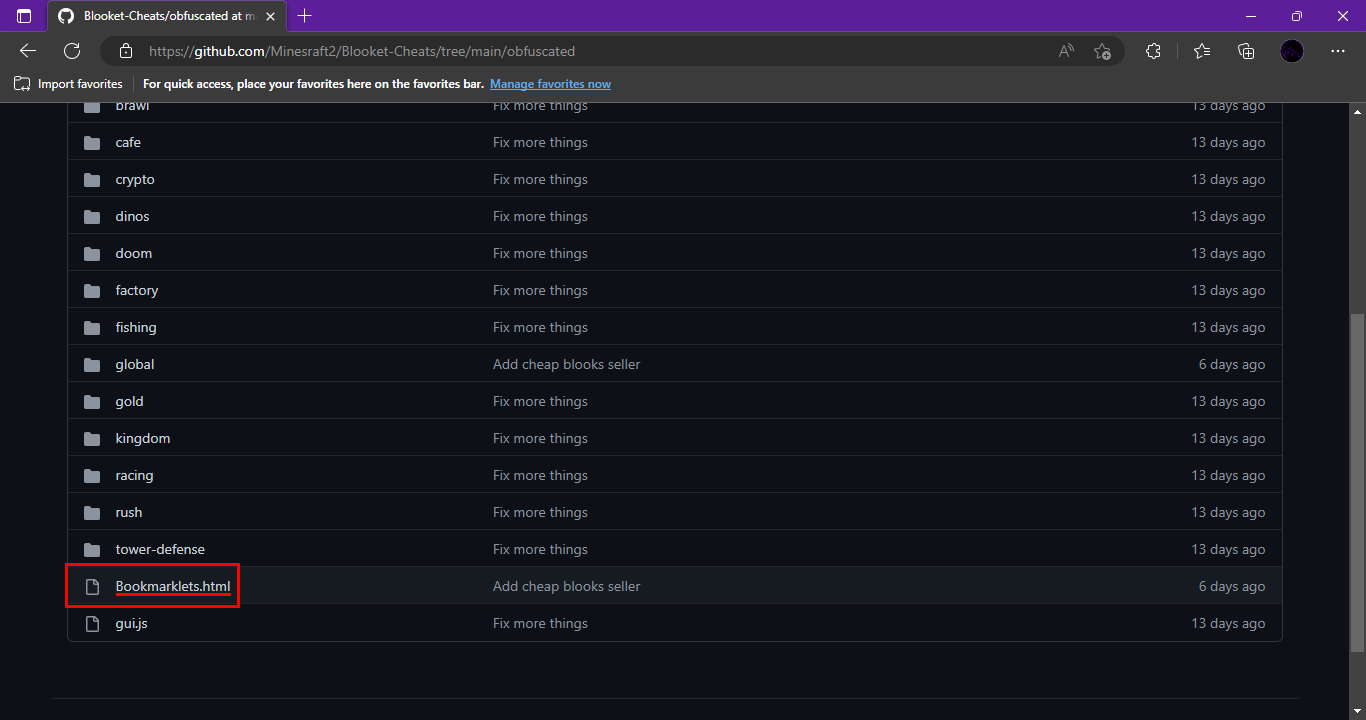Screen dimensions: 1366x720
Task: Open the Collections panel
Action: 1246,51
